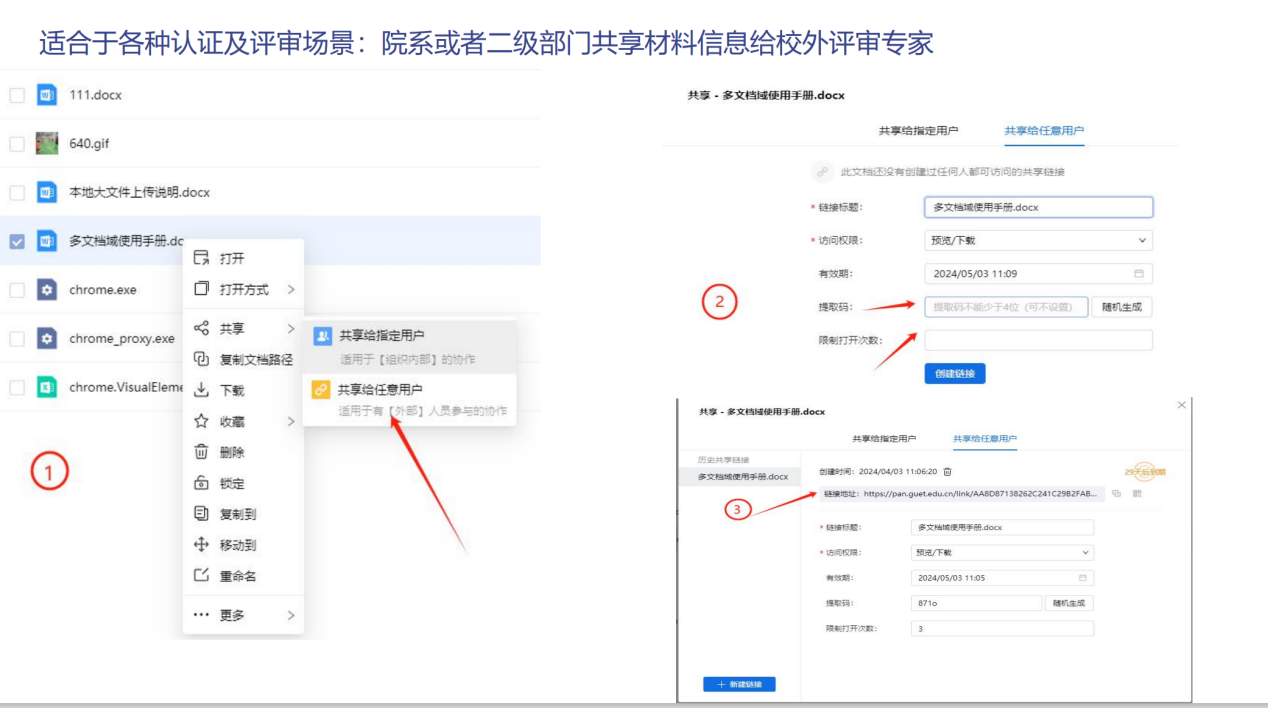
Task: Check the box next to 111.docx
Action: (x=17, y=95)
